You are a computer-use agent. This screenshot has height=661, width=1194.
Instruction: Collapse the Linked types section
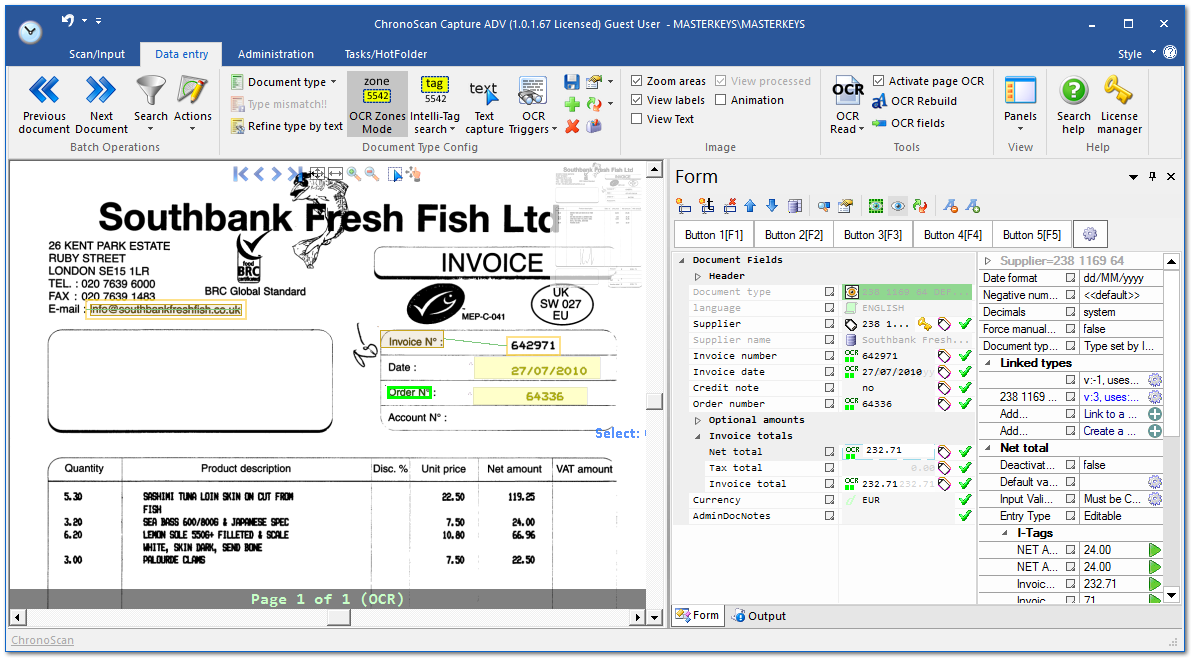tap(988, 363)
